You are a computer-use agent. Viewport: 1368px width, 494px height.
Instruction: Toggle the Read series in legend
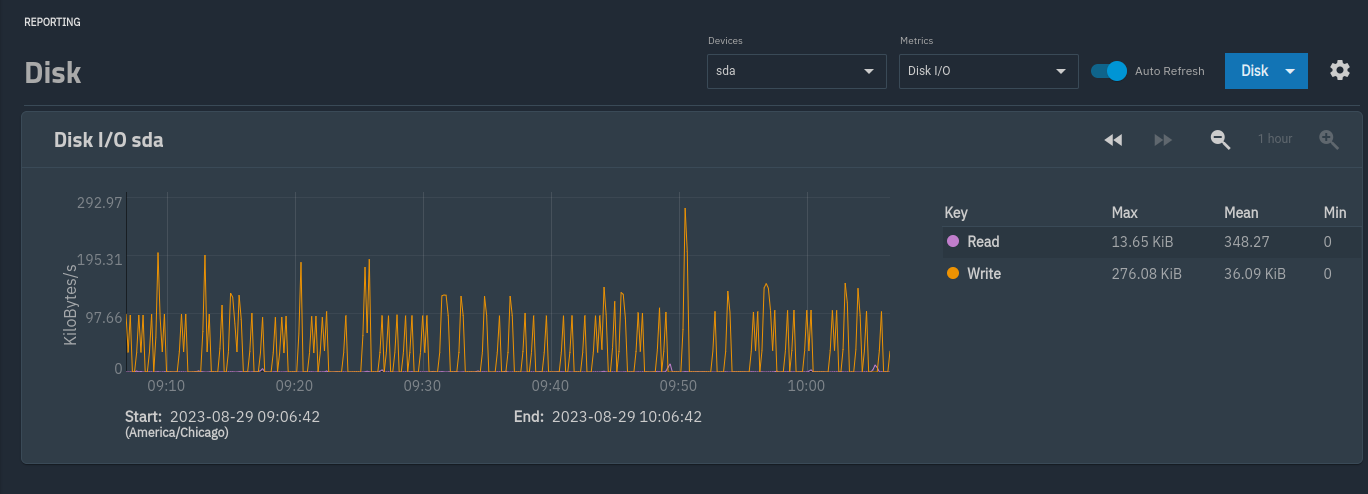coord(983,242)
